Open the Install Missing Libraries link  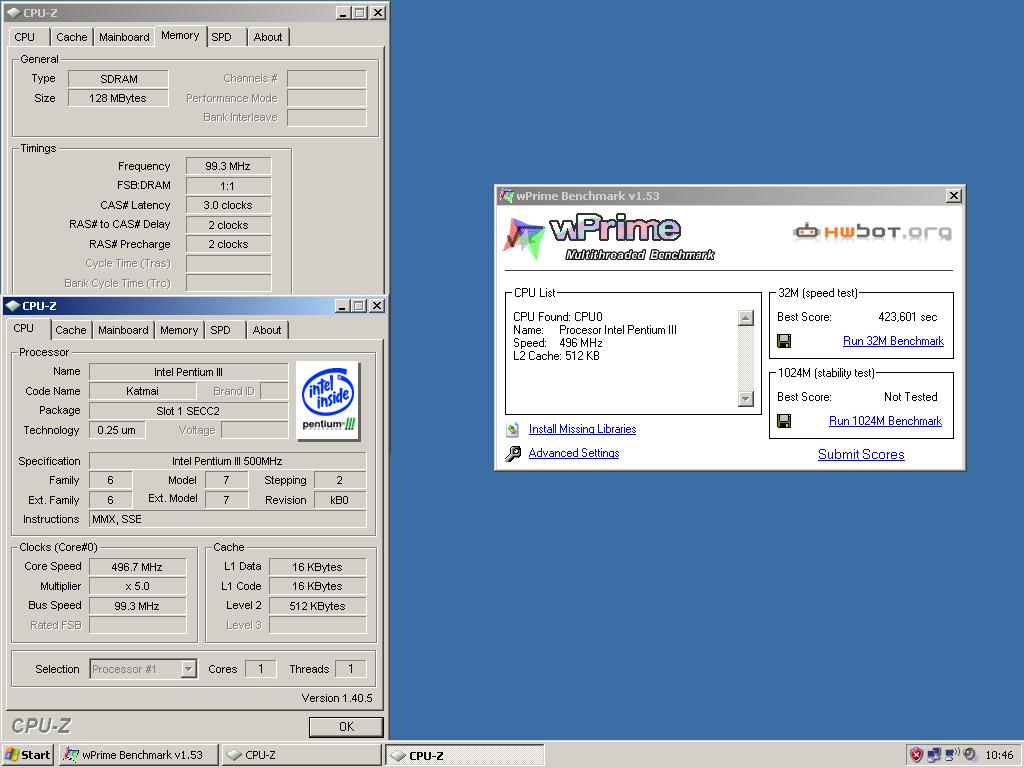pyautogui.click(x=583, y=429)
